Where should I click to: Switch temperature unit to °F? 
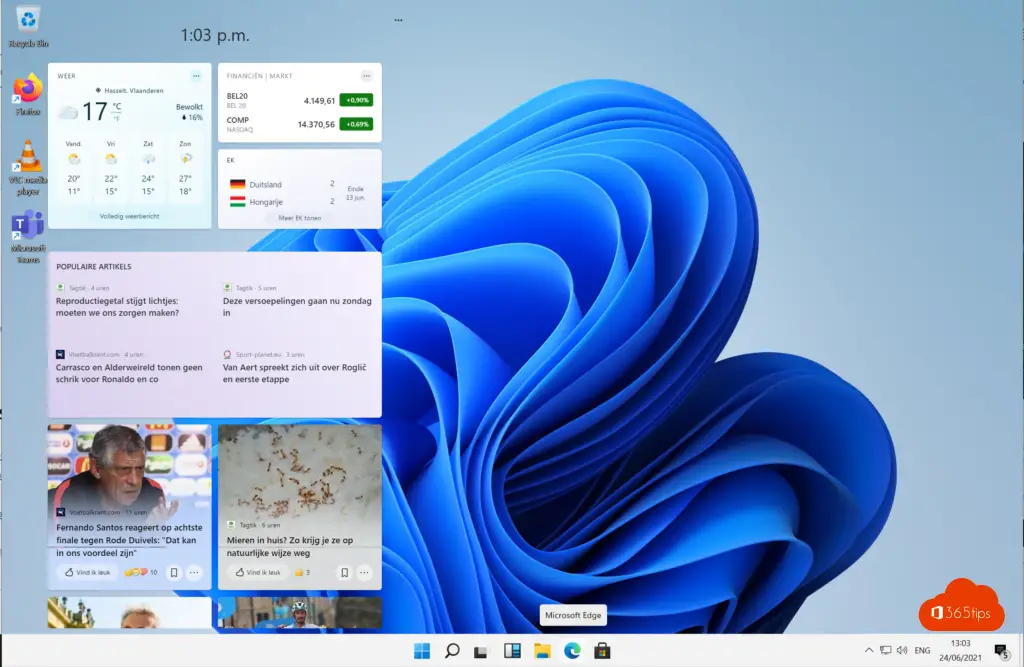116,118
